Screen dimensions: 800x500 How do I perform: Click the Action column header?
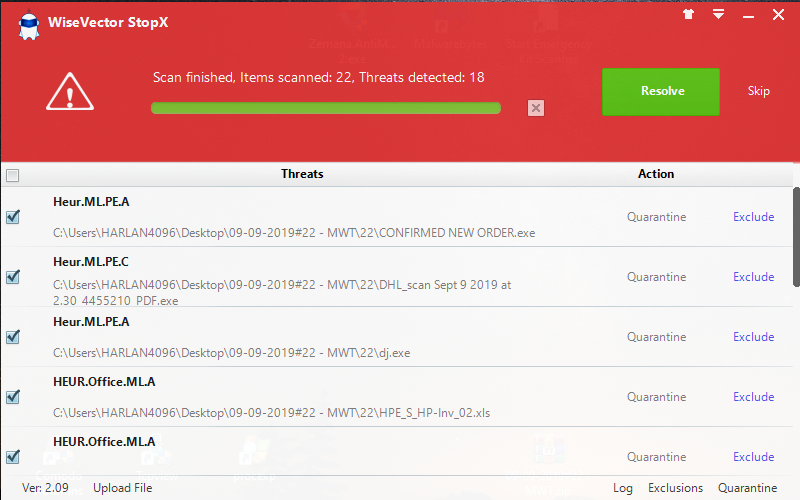pos(656,174)
